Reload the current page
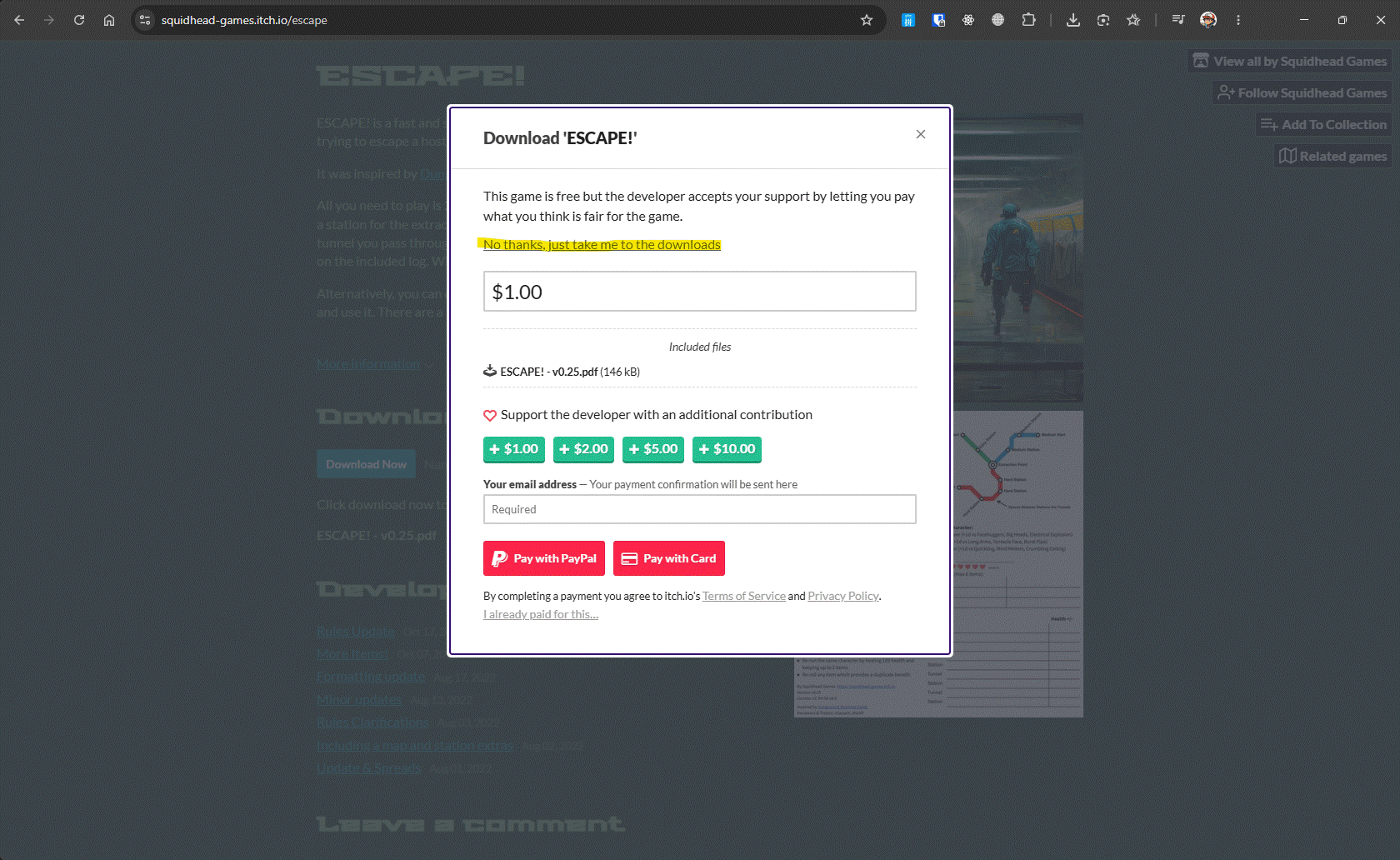Viewport: 1400px width, 860px height. pos(79,20)
